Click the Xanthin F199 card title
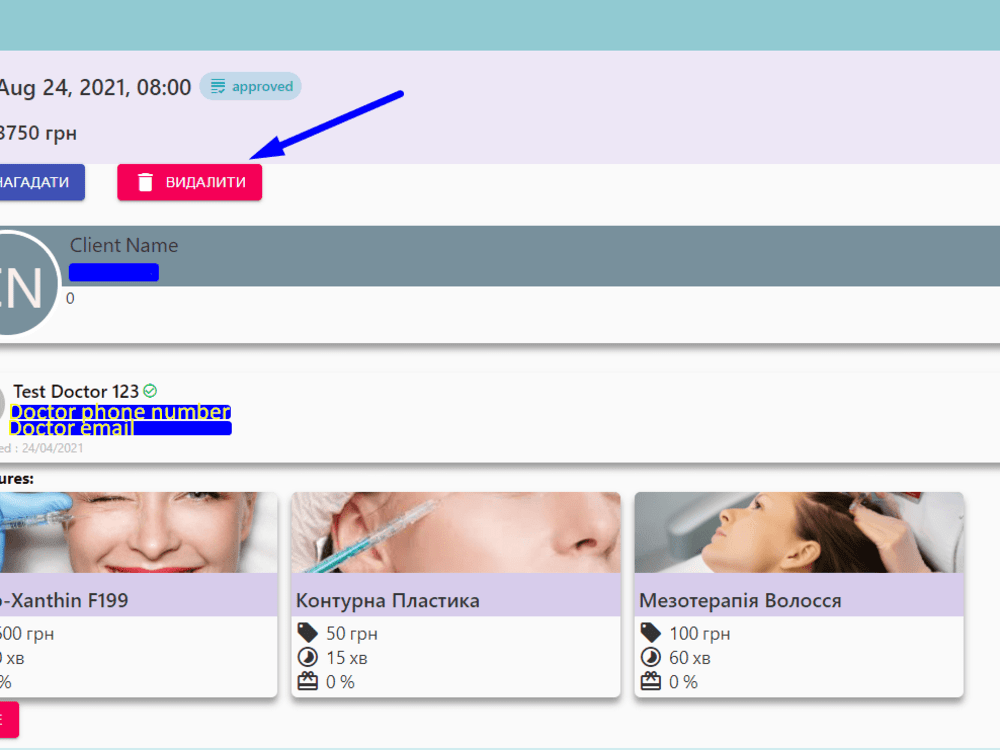 pyautogui.click(x=64, y=600)
